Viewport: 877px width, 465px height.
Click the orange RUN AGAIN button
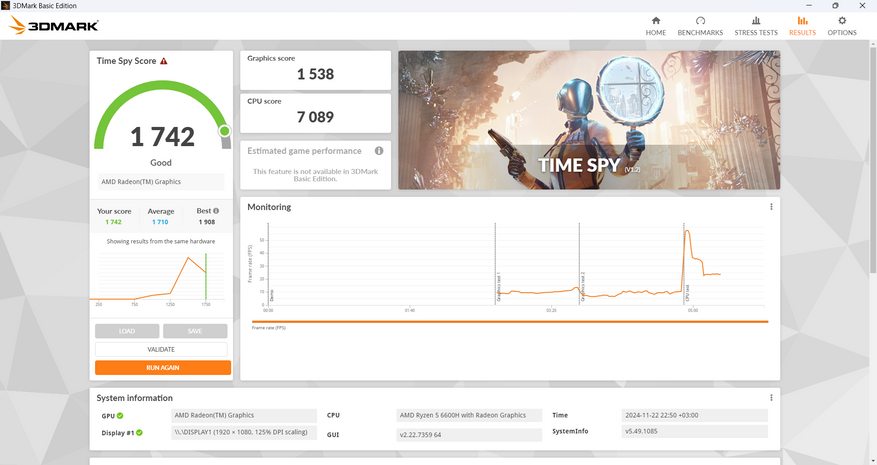click(163, 368)
